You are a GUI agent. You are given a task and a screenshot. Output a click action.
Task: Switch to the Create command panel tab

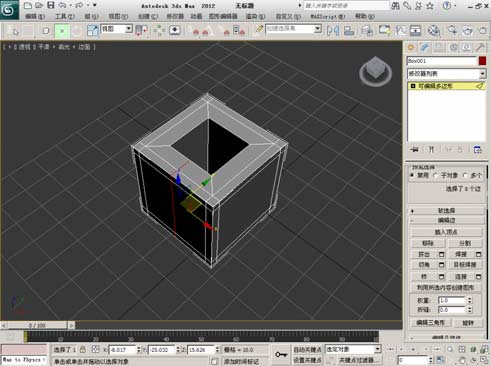point(411,47)
